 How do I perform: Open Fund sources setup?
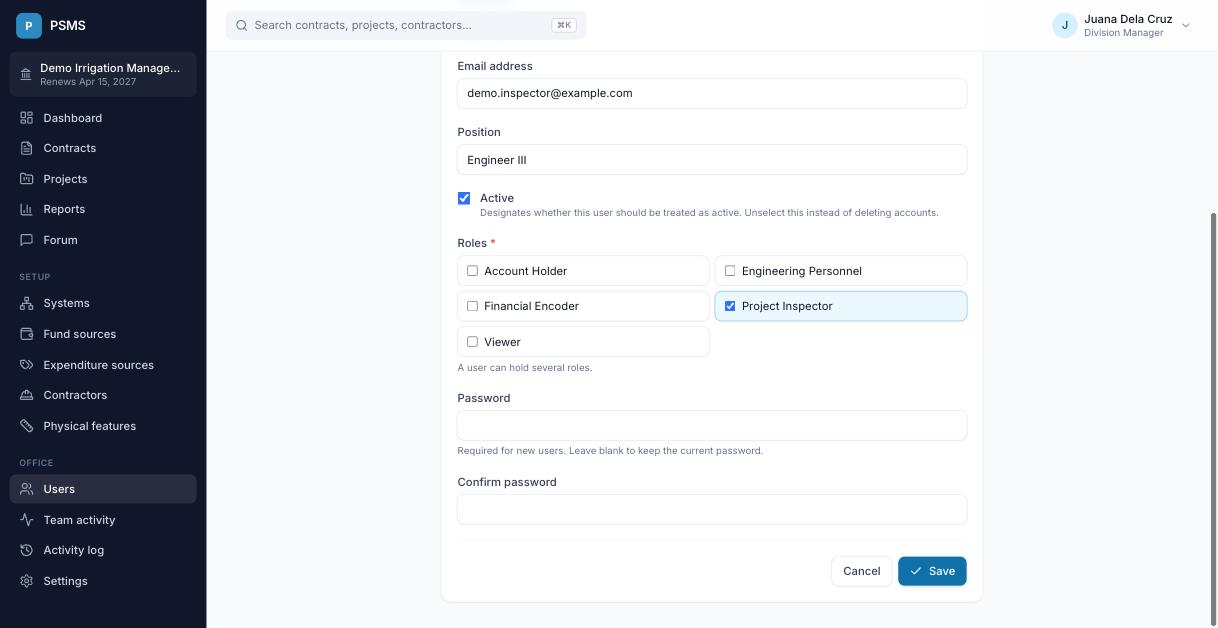[x=103, y=334]
